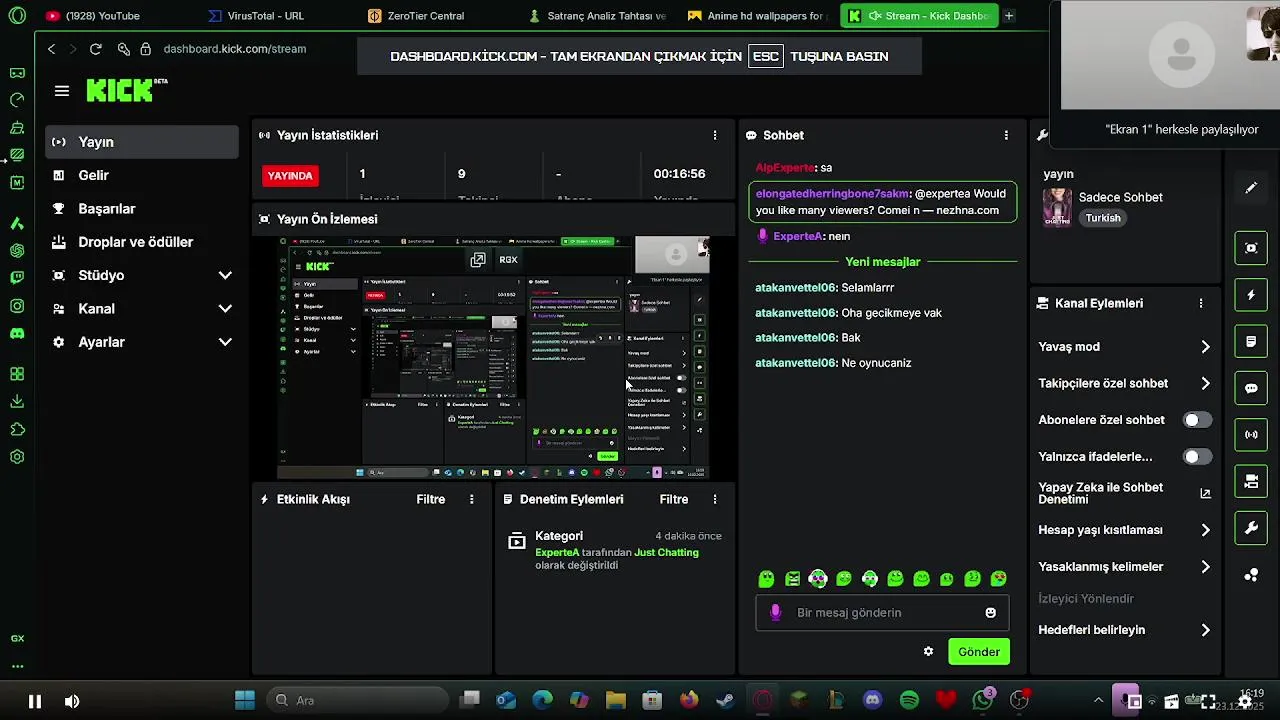Pause the video playback
The height and width of the screenshot is (720, 1280).
click(35, 701)
